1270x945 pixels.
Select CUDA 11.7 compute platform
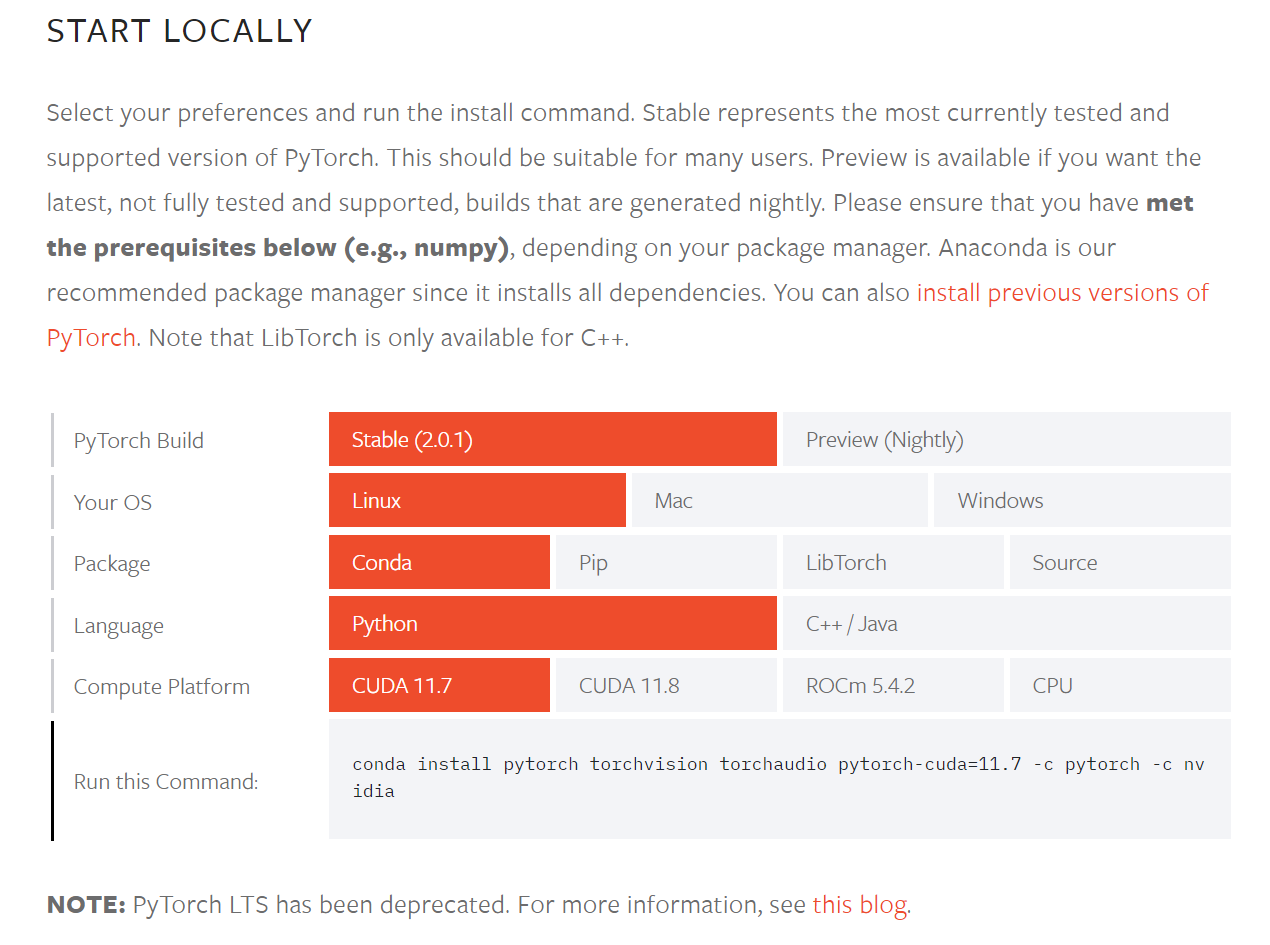(x=439, y=685)
